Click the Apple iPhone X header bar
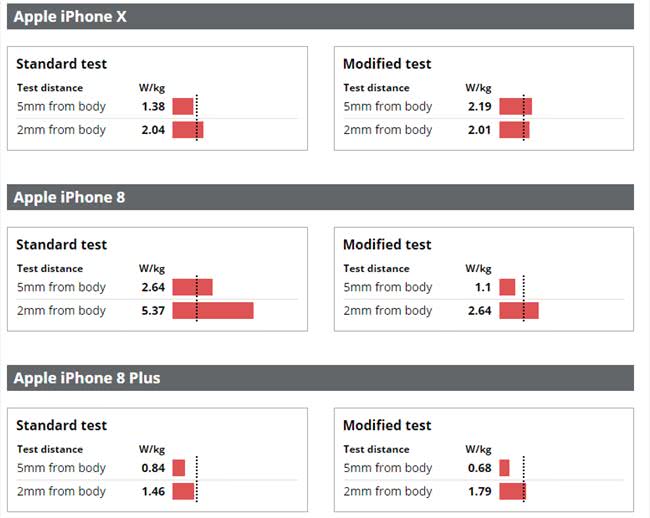The image size is (650, 518). pos(320,17)
